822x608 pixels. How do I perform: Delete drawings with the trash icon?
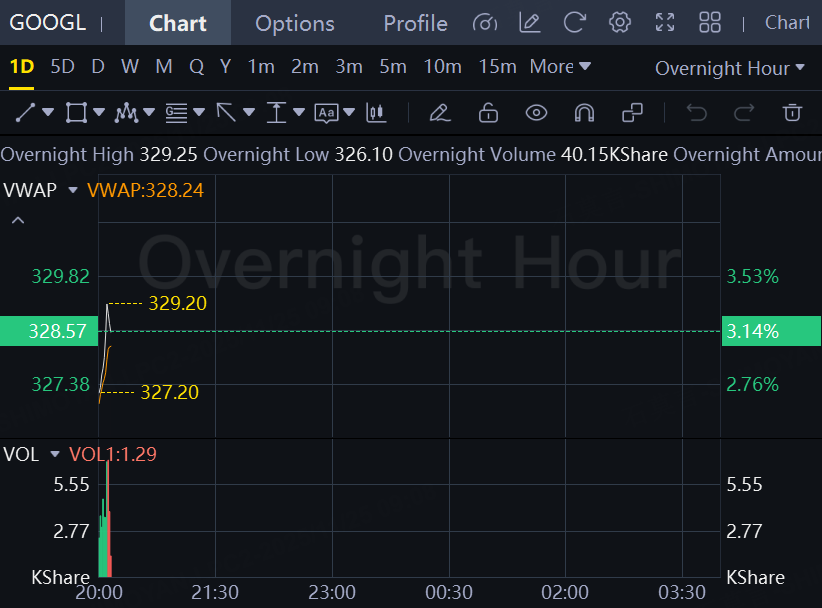pos(792,113)
